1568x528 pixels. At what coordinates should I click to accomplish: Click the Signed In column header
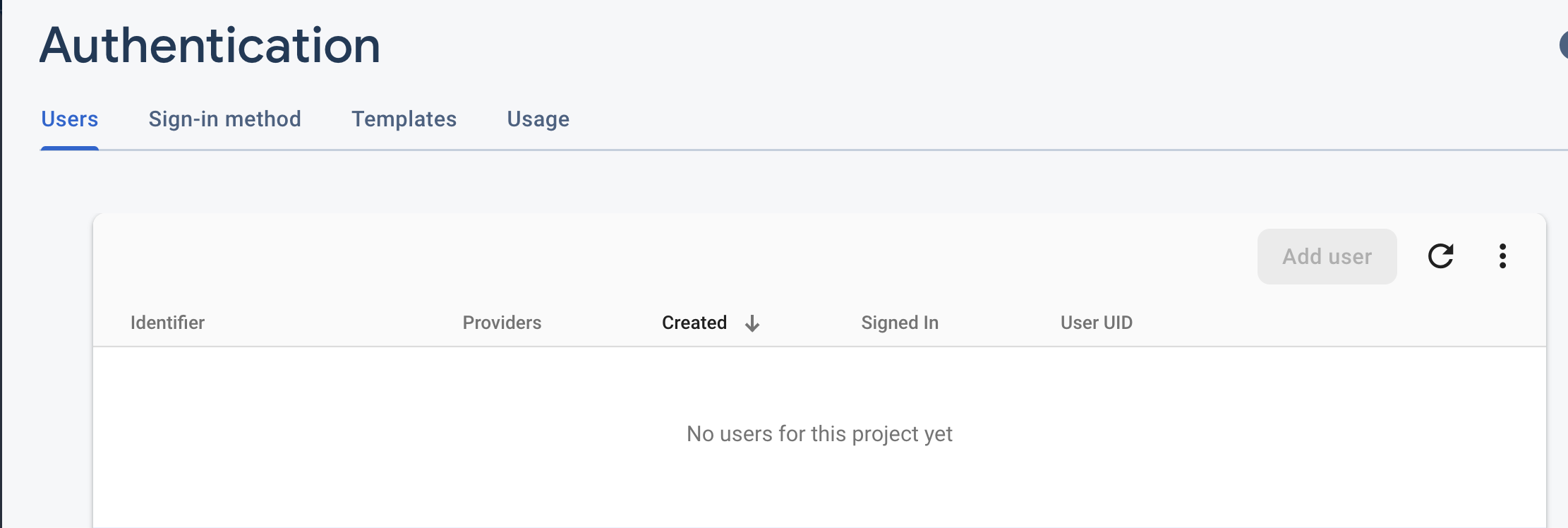[x=900, y=323]
